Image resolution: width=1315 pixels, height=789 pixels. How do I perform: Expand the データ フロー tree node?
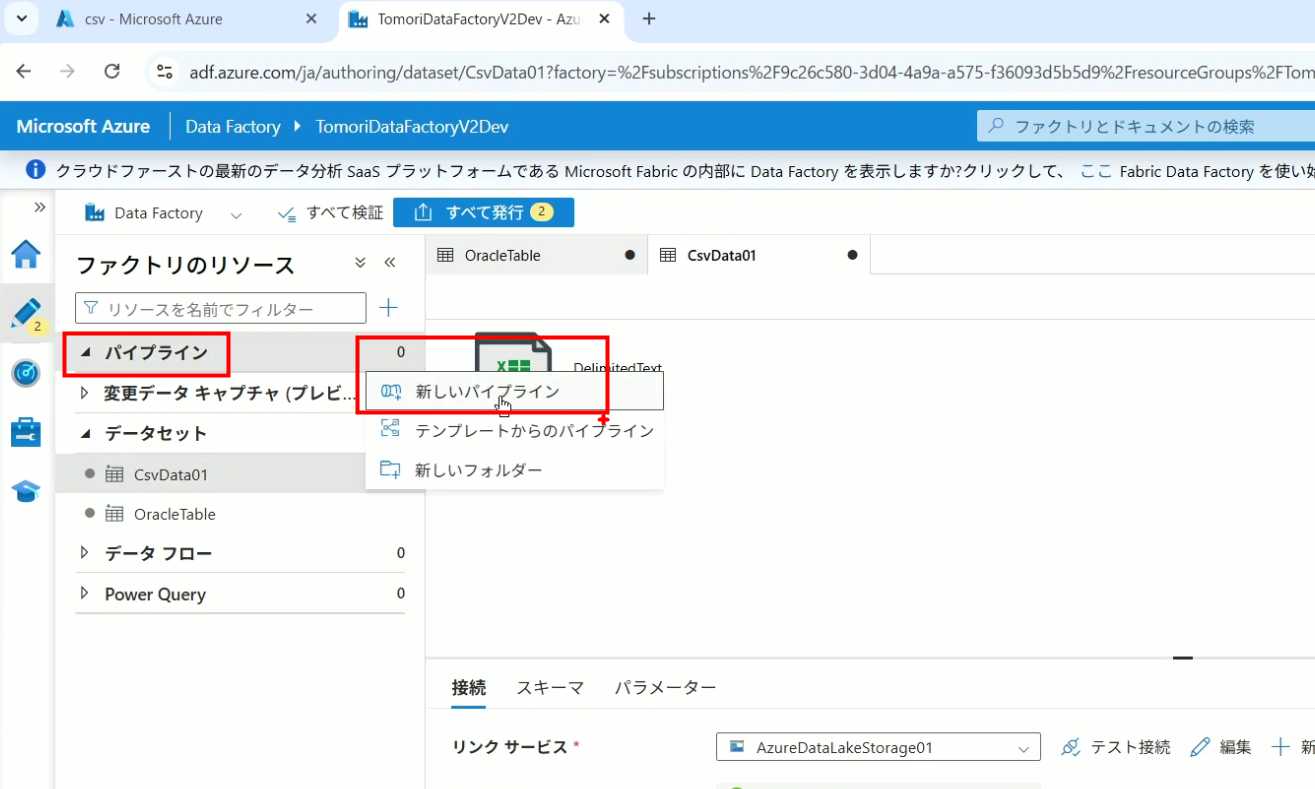click(85, 553)
